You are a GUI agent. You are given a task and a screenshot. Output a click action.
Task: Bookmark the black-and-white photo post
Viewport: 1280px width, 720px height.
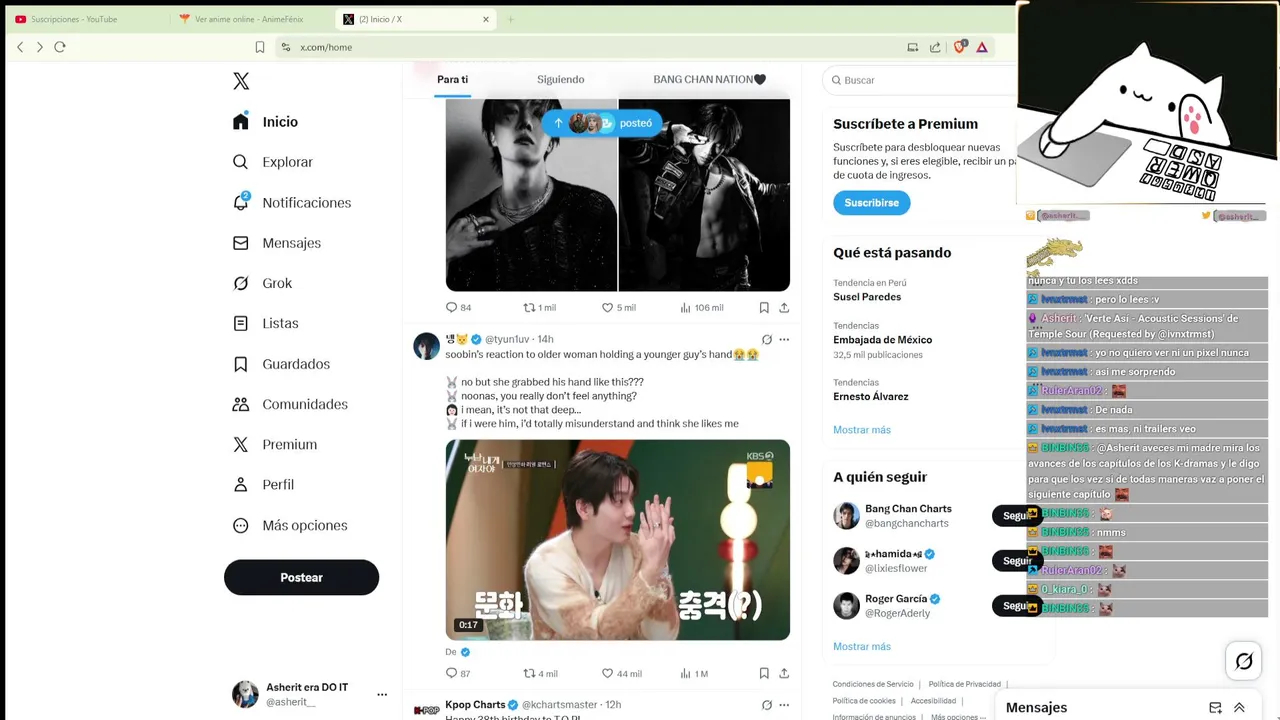[764, 308]
